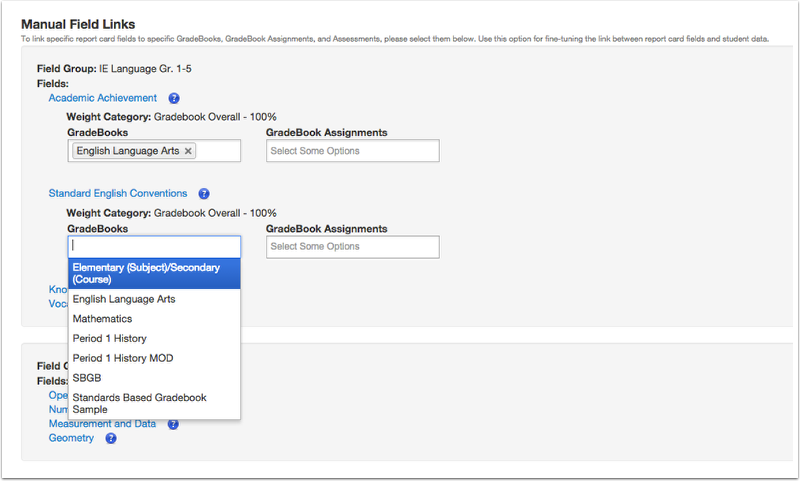Click Weight Category text under Academic Achievement
The height and width of the screenshot is (481, 800).
tap(171, 117)
